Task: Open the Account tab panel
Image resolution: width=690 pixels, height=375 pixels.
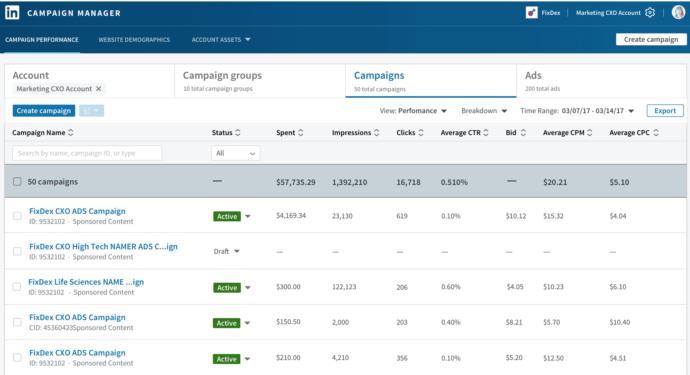Action: tap(90, 81)
